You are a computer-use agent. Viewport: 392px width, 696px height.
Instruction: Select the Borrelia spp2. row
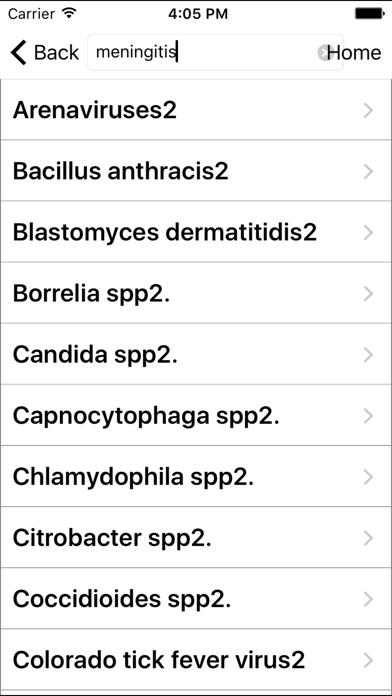pyautogui.click(x=196, y=293)
